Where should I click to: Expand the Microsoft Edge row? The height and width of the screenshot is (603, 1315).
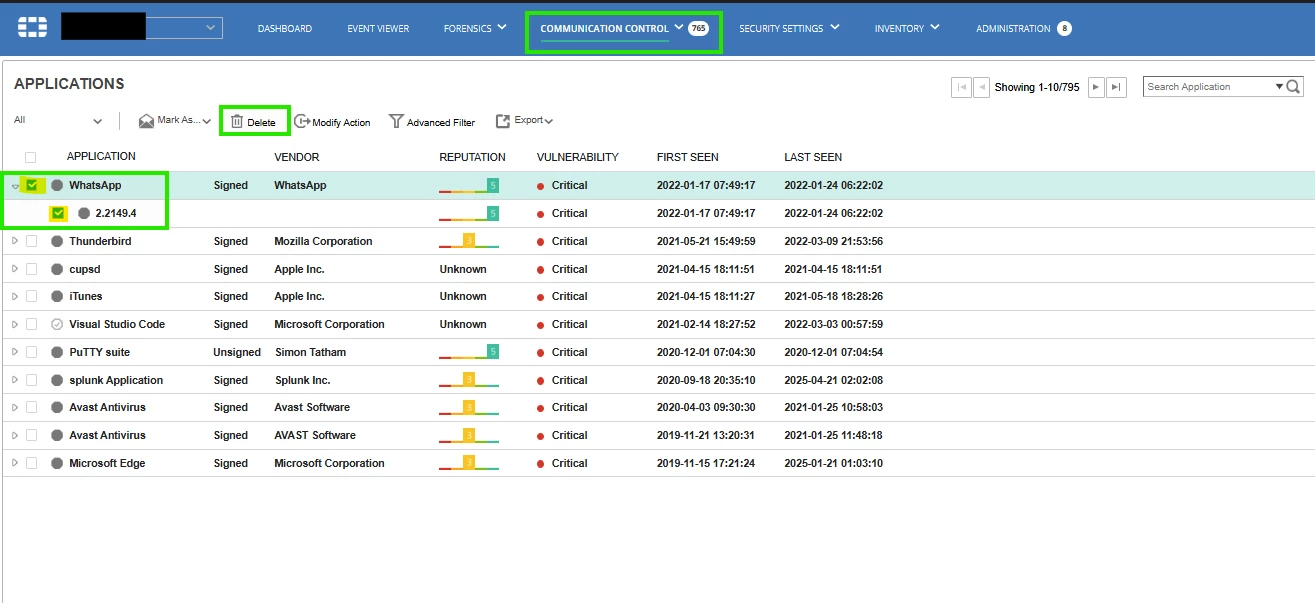pyautogui.click(x=14, y=463)
